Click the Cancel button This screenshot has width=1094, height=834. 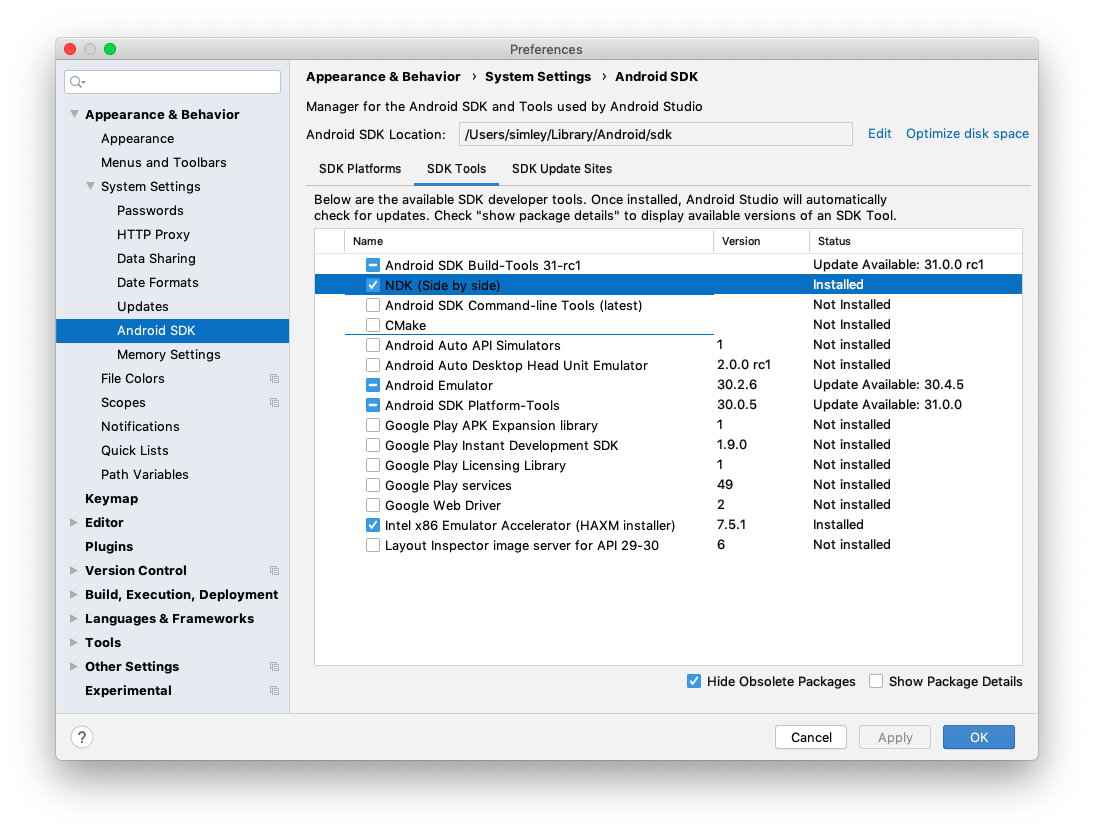811,737
